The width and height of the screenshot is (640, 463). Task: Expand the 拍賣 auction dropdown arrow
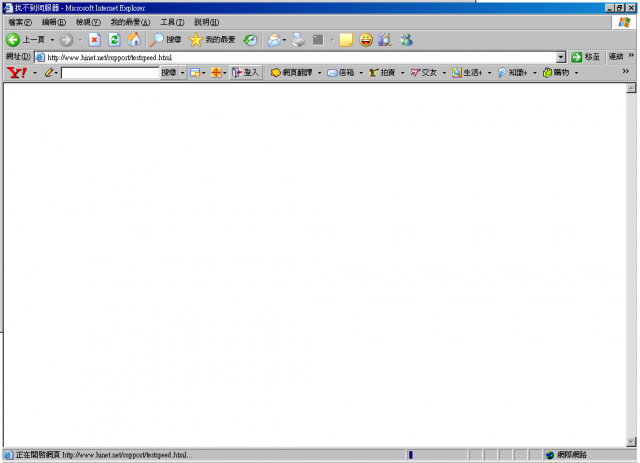(402, 73)
